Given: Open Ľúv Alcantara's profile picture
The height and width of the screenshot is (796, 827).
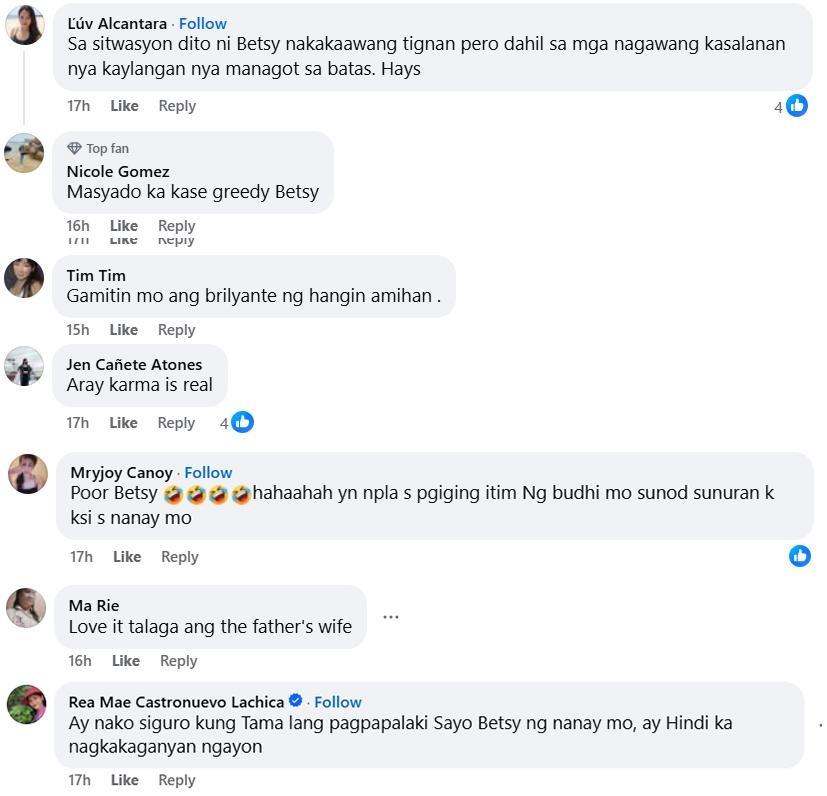Looking at the screenshot, I should pos(24,25).
